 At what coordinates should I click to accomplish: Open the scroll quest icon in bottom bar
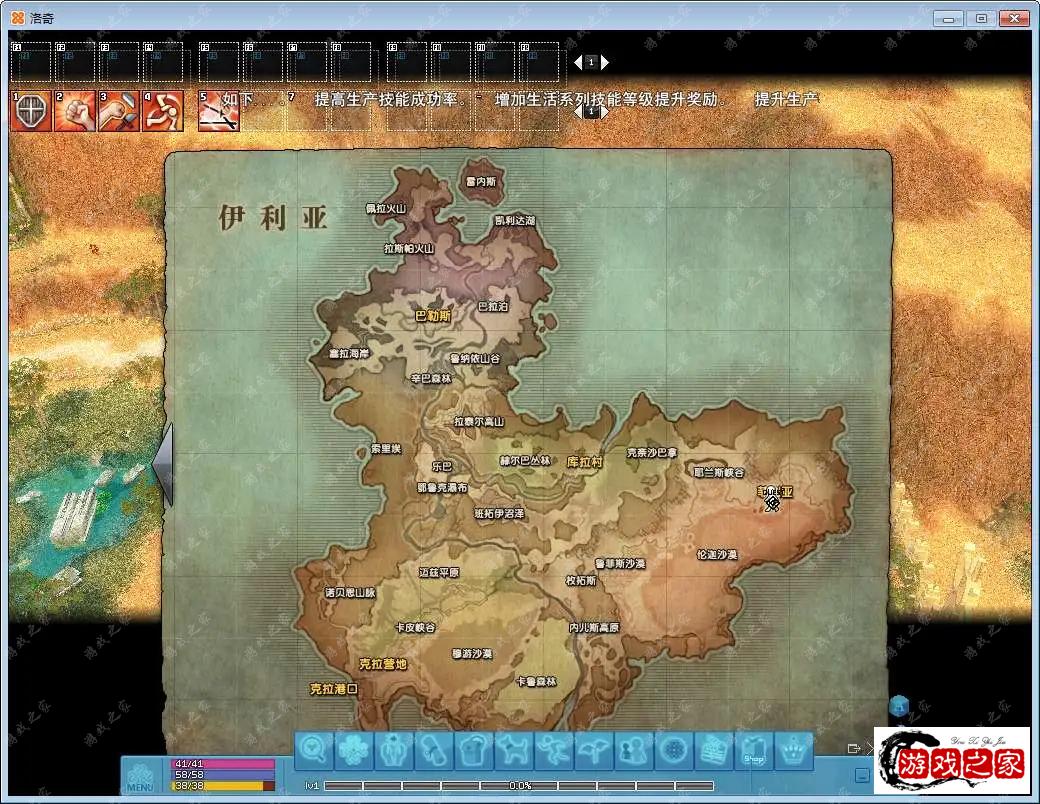pos(434,750)
